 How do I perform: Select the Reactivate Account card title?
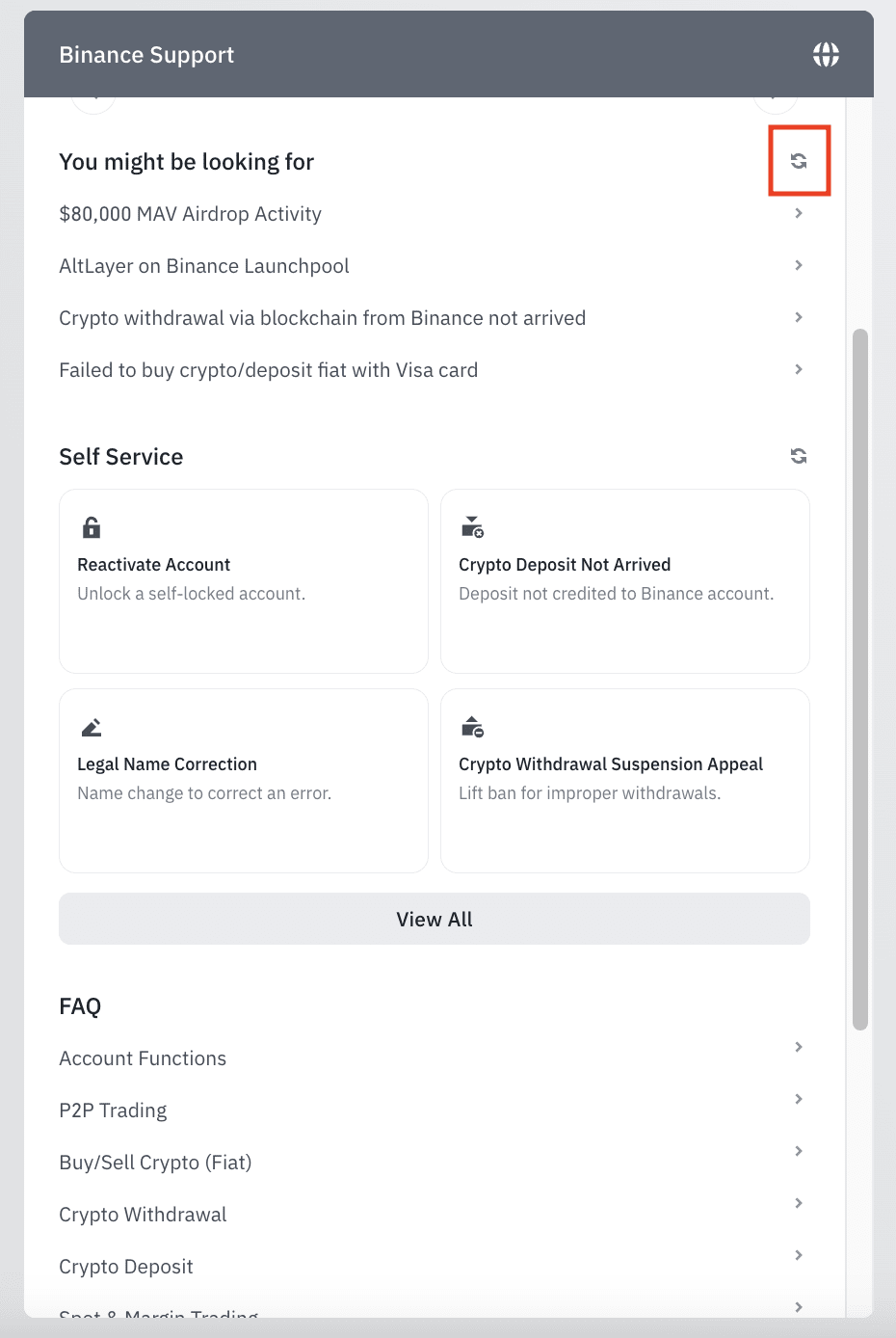coord(154,565)
